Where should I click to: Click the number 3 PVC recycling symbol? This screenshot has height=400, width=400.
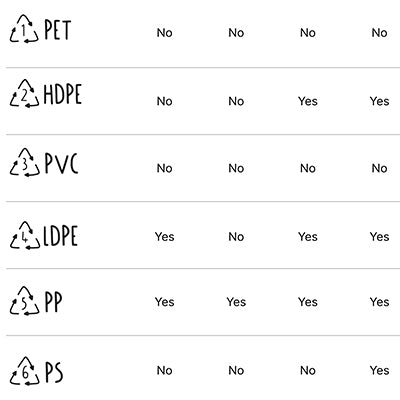tap(24, 162)
